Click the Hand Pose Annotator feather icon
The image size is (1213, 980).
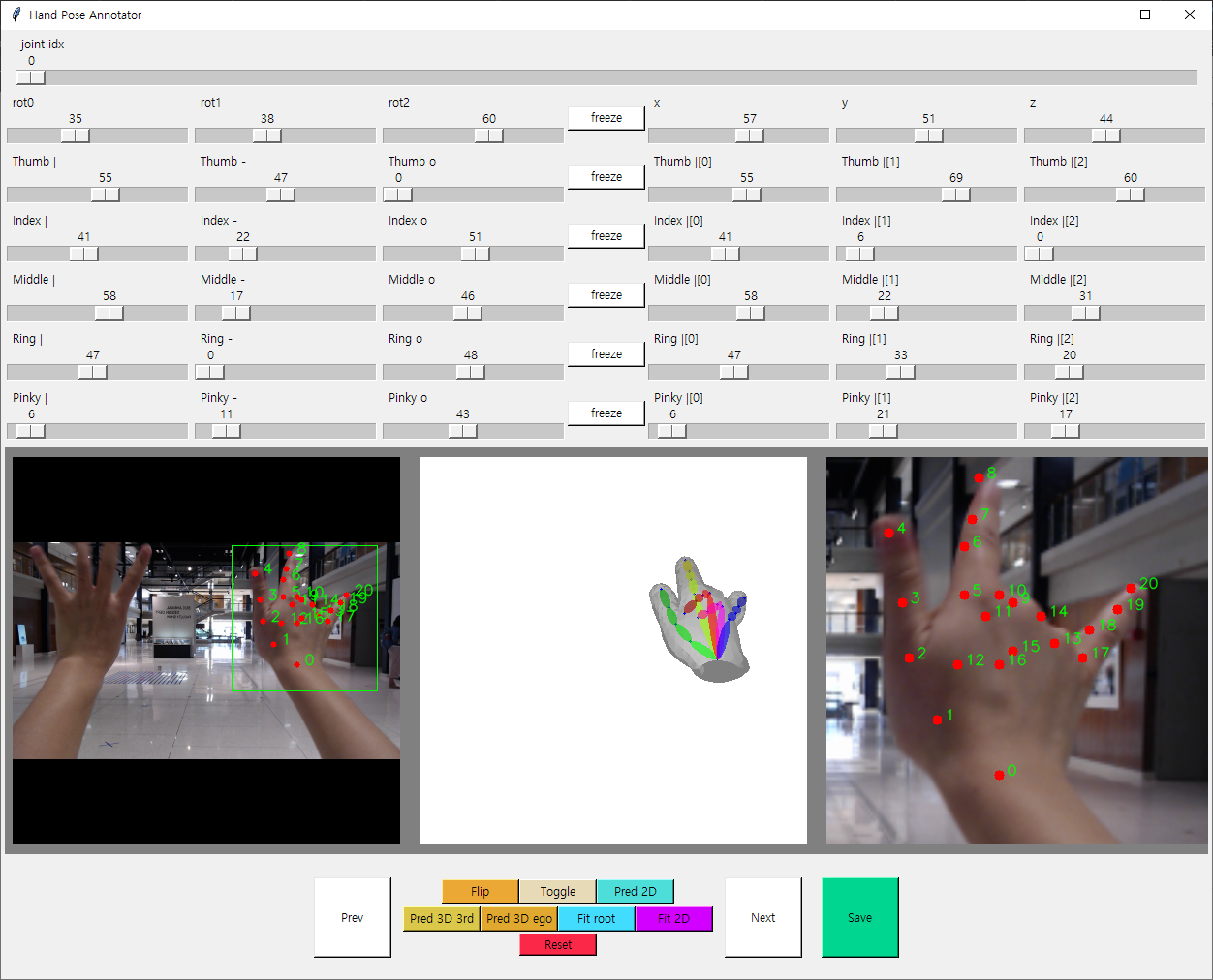(x=16, y=15)
